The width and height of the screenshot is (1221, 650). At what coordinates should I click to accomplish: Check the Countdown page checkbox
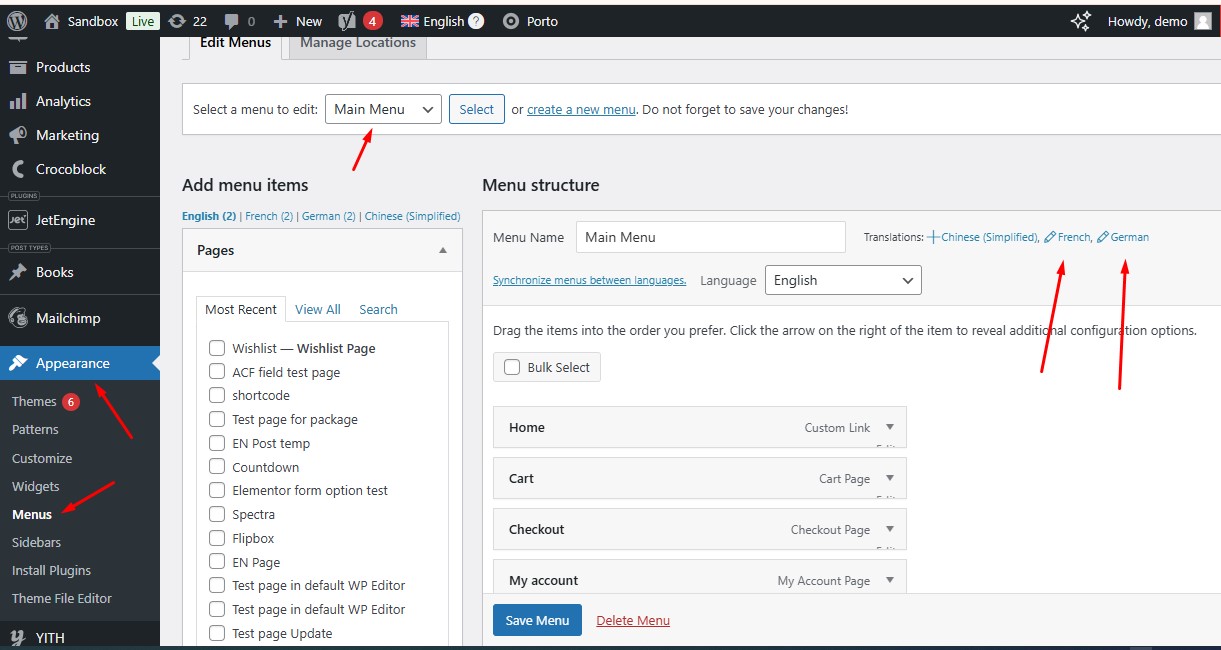click(217, 466)
